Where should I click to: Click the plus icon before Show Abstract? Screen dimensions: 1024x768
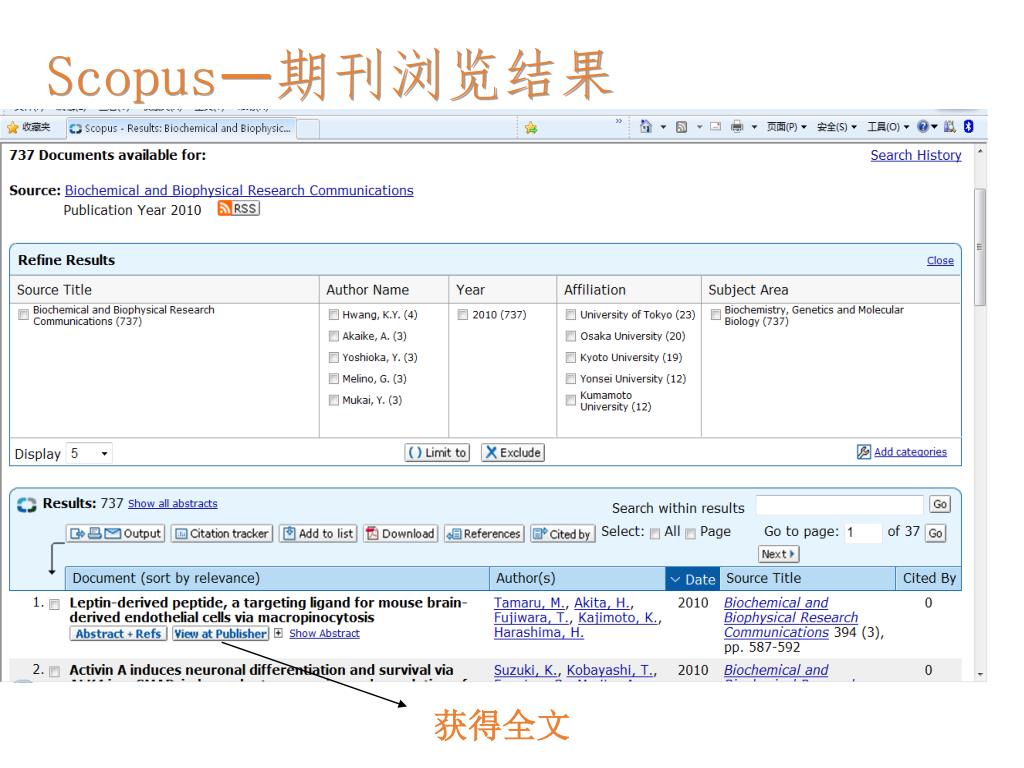(278, 633)
